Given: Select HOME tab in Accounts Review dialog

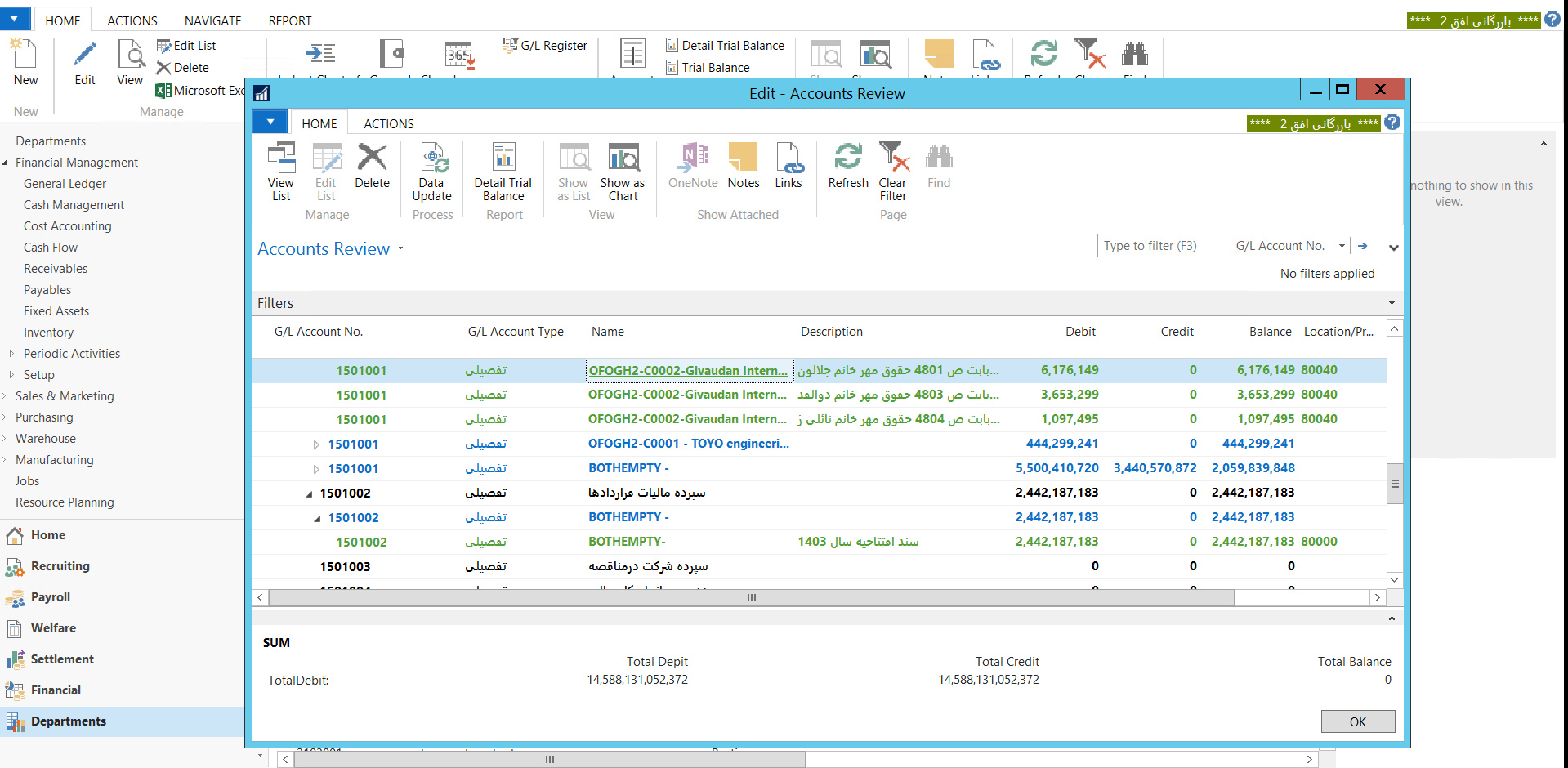Looking at the screenshot, I should (x=319, y=123).
